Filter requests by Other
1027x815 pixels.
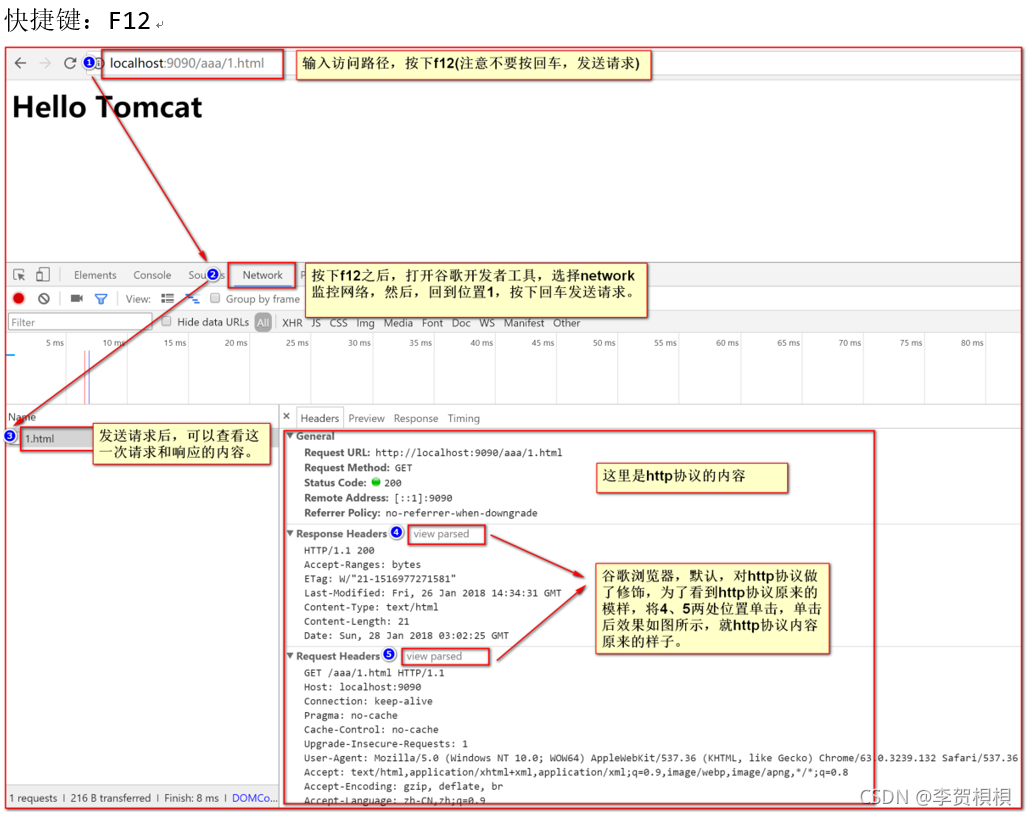coord(567,323)
